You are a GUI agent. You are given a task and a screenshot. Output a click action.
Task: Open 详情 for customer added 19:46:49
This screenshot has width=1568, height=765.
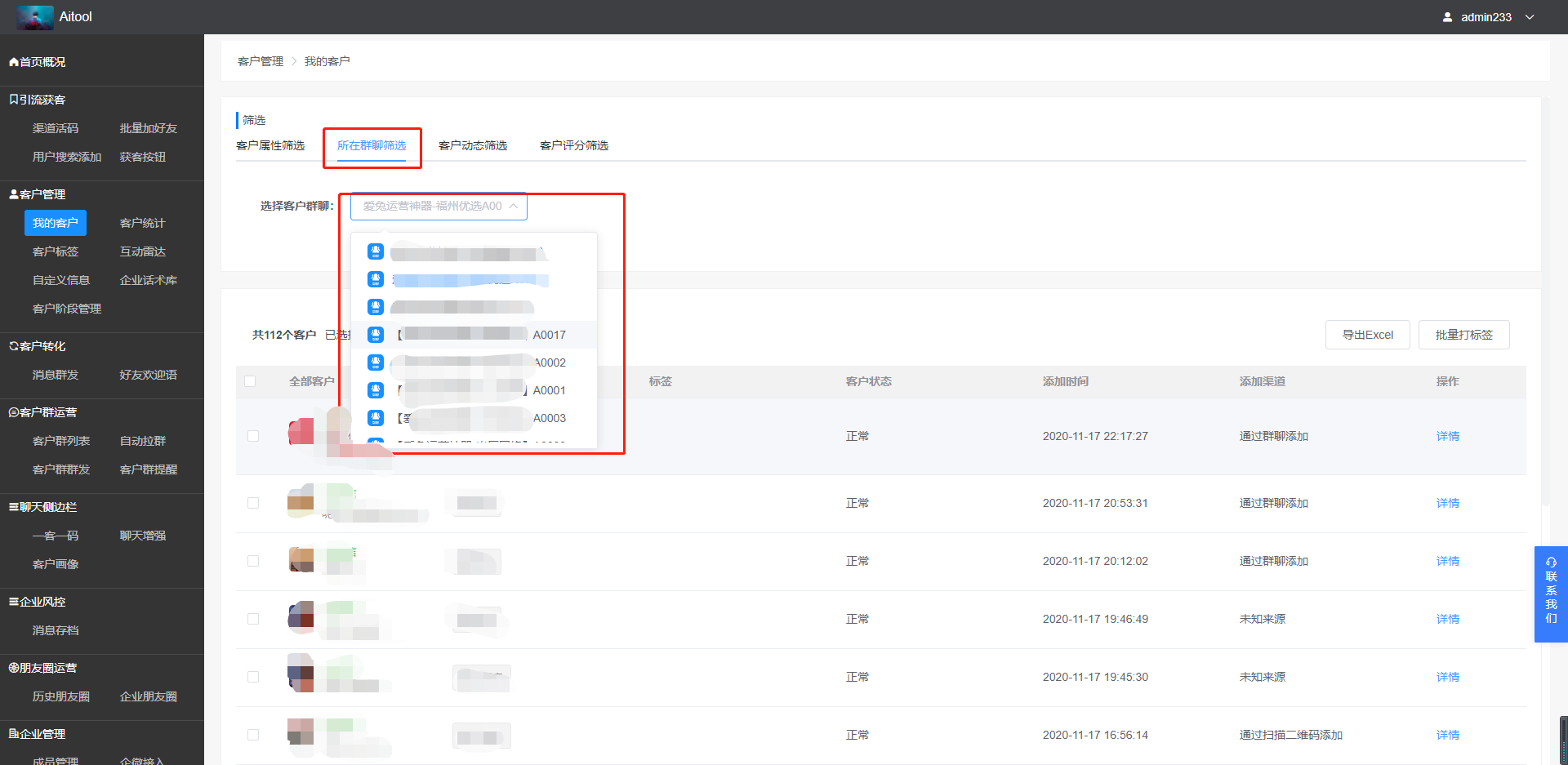[x=1448, y=619]
